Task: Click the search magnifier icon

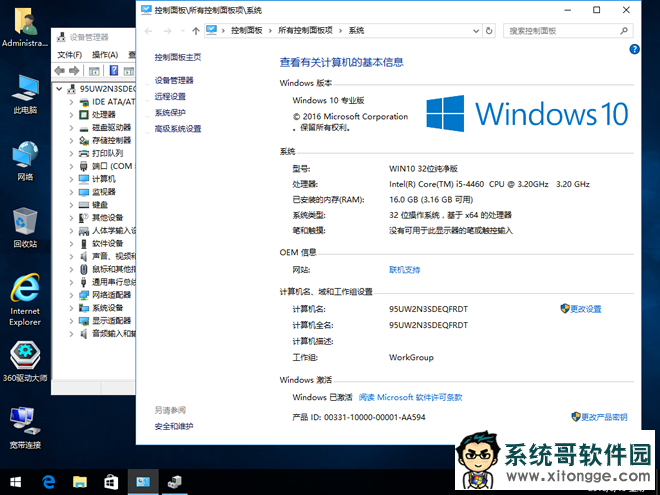Action: click(624, 31)
